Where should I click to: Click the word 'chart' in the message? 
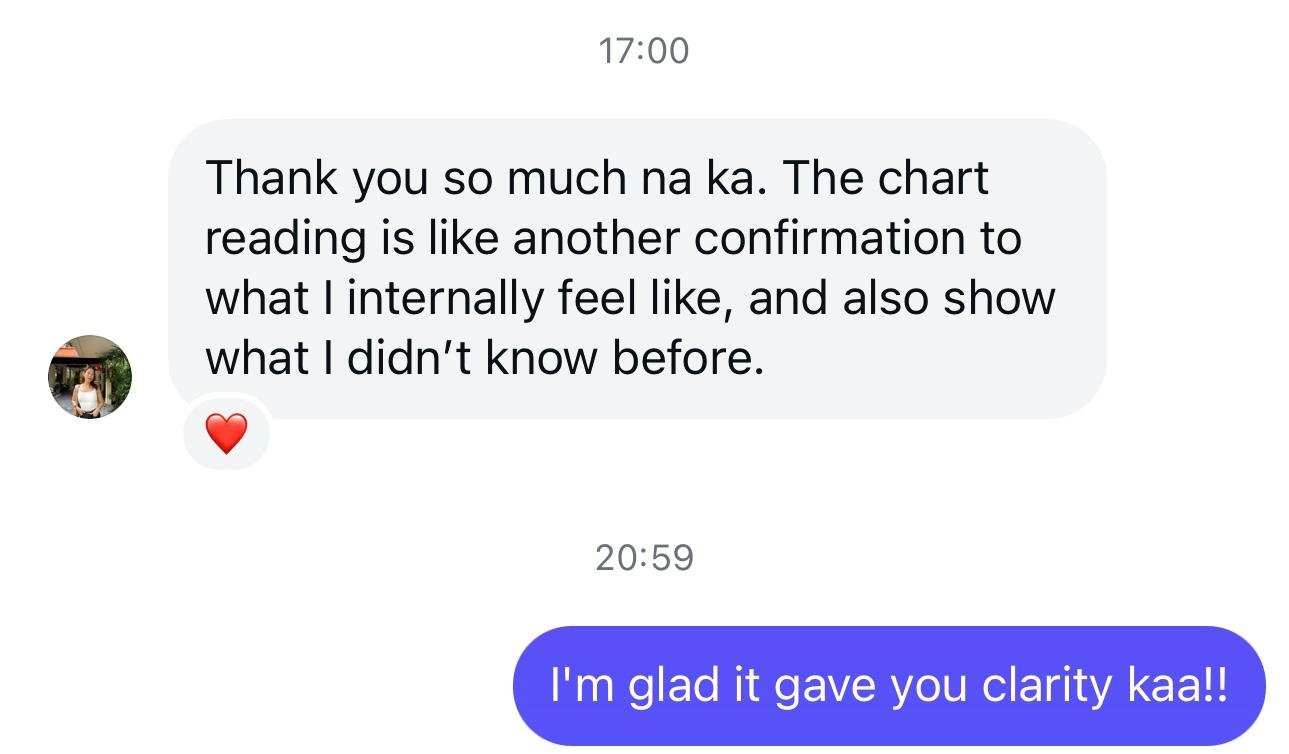[x=931, y=177]
